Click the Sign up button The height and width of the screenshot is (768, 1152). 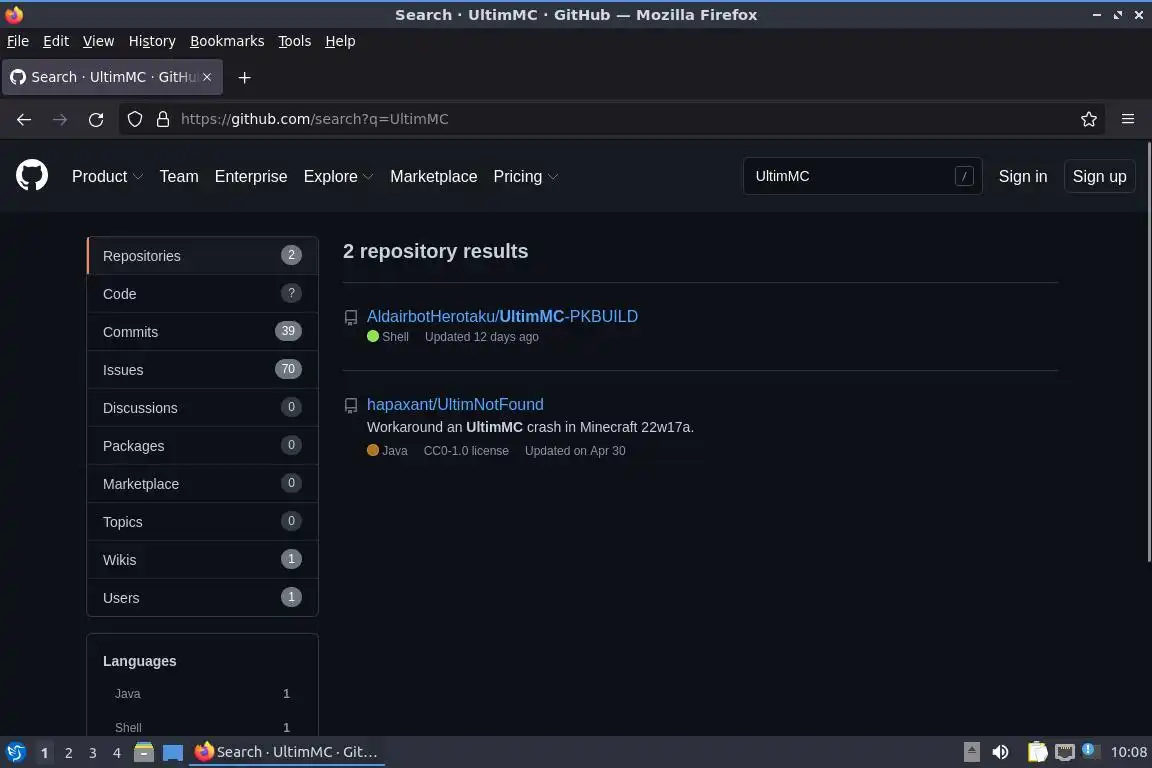(x=1099, y=176)
